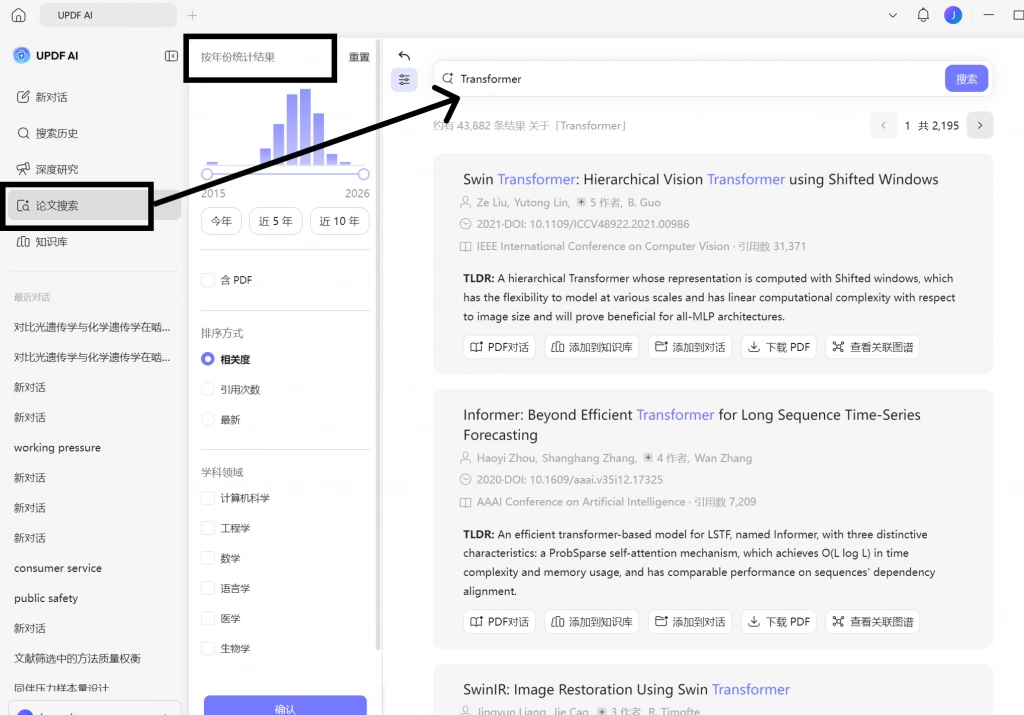Expand the title bar chevron dropdown
1024x715 pixels.
coord(892,15)
